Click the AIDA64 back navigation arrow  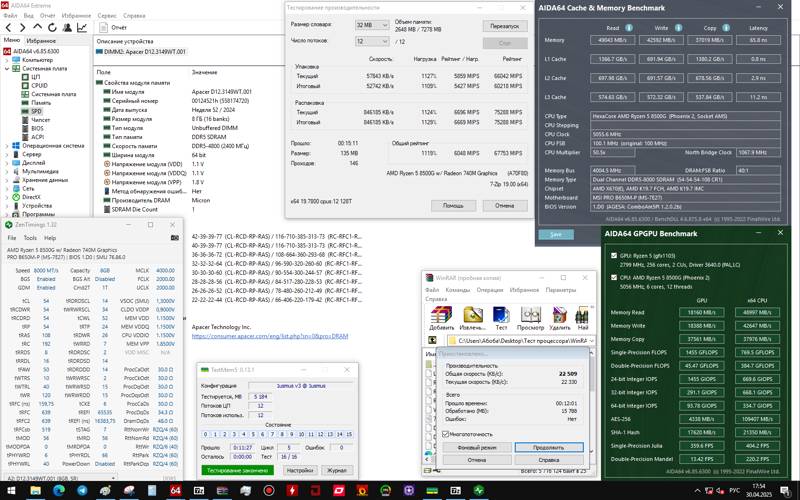tap(8, 28)
